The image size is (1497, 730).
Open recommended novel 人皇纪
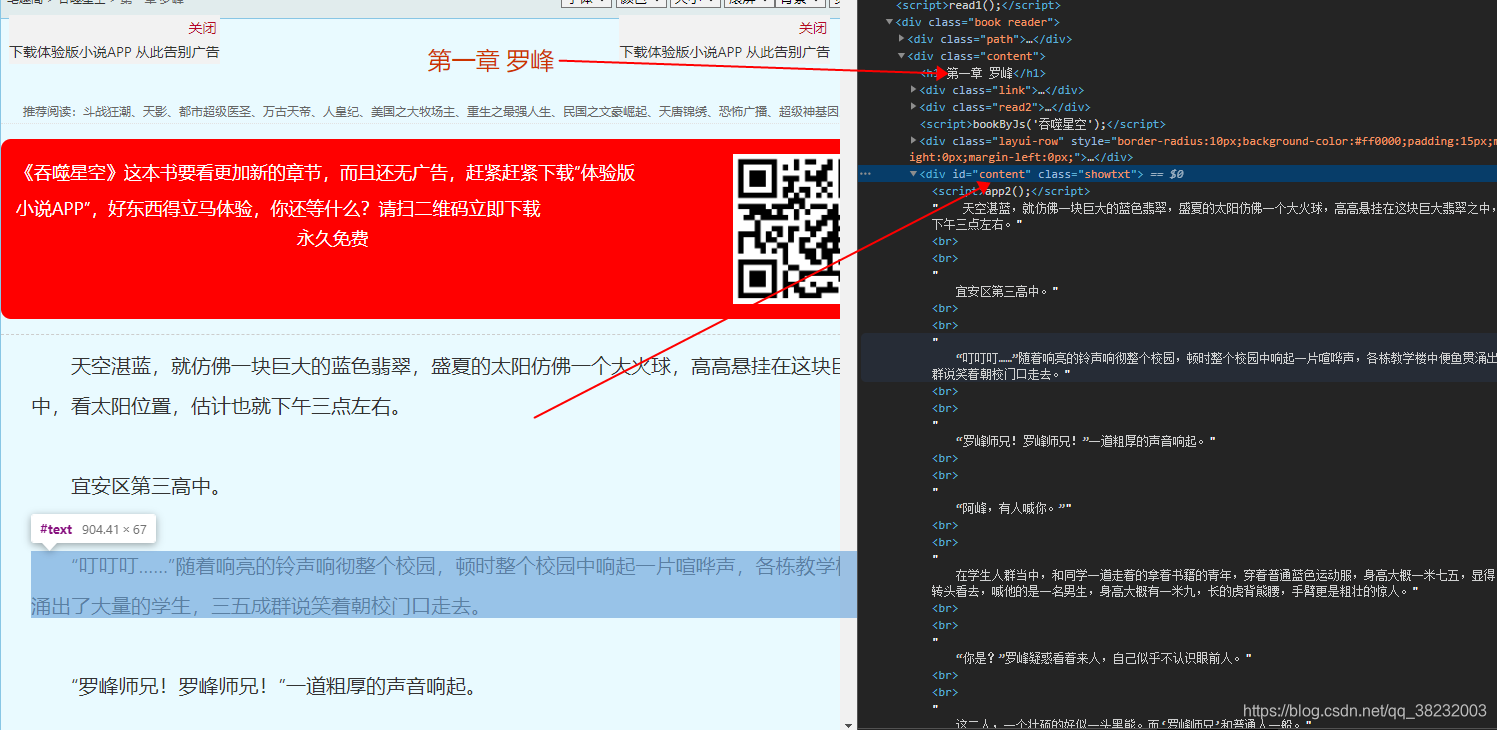tap(341, 111)
